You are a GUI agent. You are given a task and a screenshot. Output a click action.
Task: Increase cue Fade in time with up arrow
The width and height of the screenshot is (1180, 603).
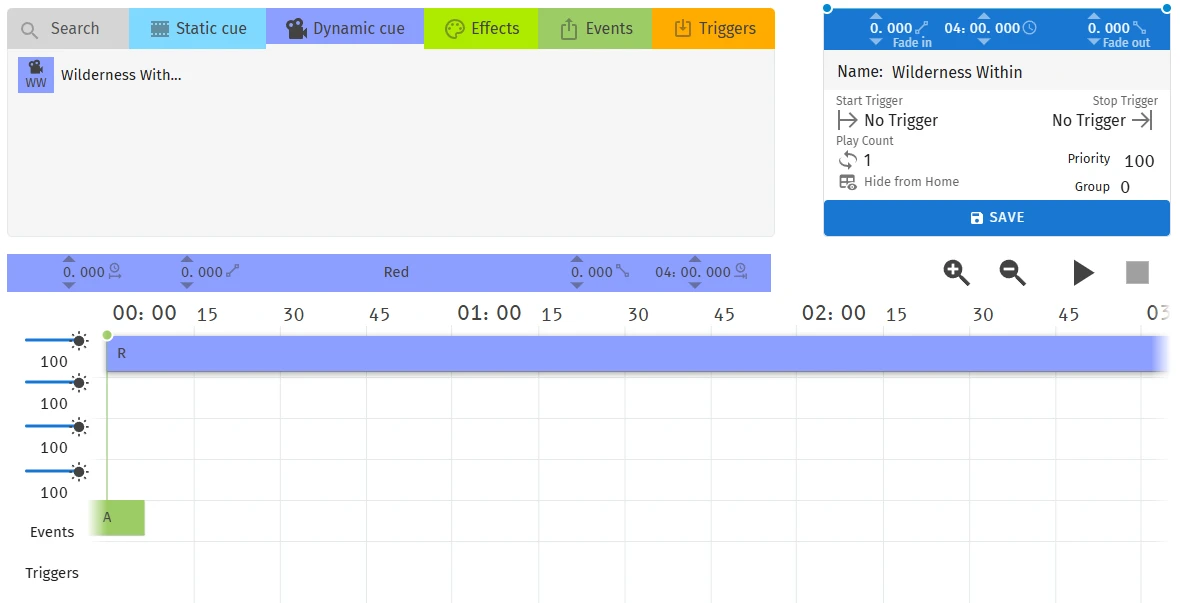(876, 16)
